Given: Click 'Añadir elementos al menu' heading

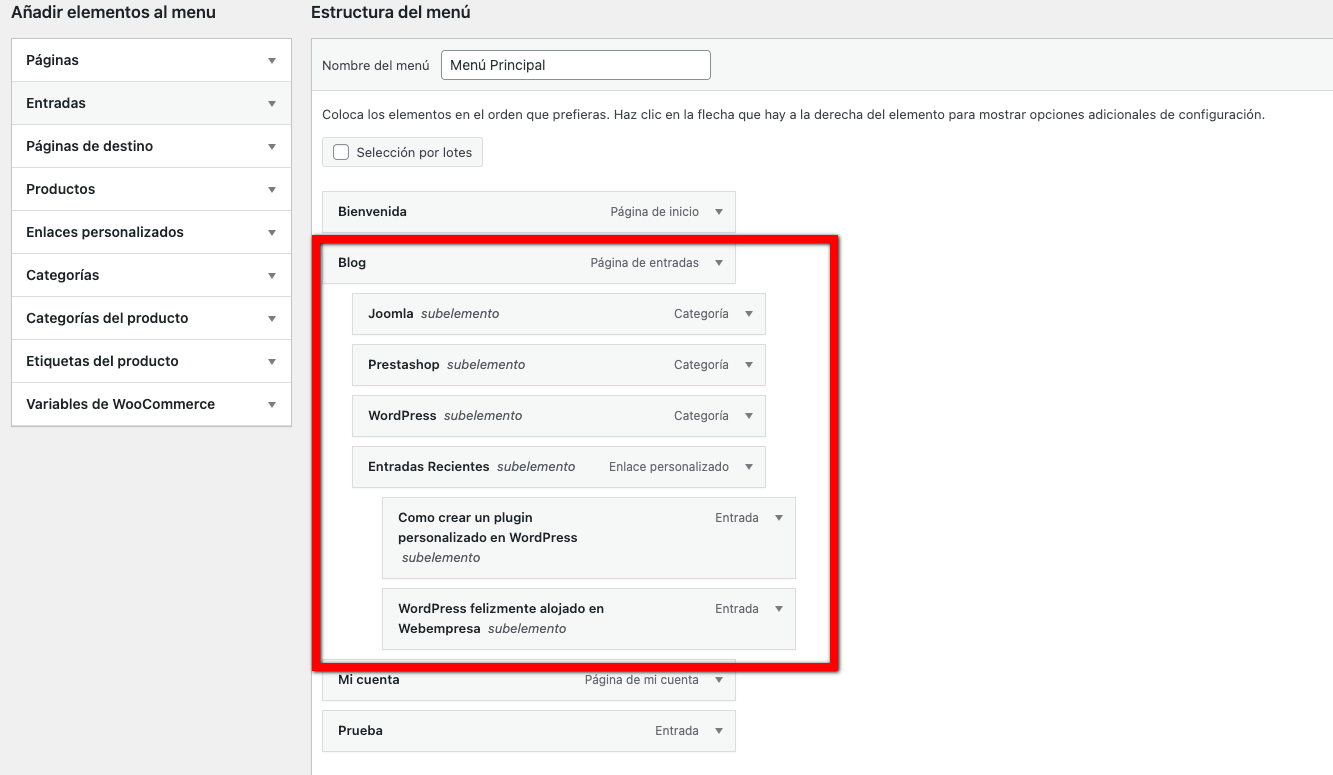Looking at the screenshot, I should 113,13.
